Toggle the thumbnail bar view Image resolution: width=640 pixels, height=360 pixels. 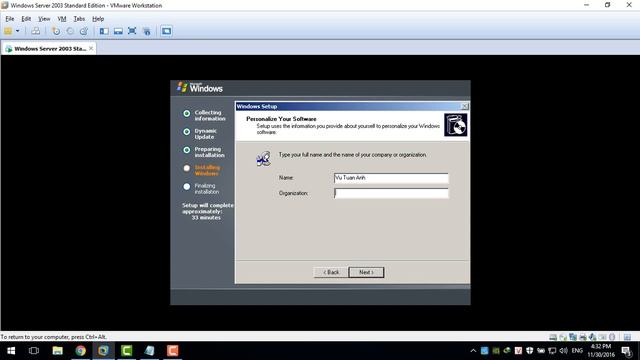click(118, 31)
